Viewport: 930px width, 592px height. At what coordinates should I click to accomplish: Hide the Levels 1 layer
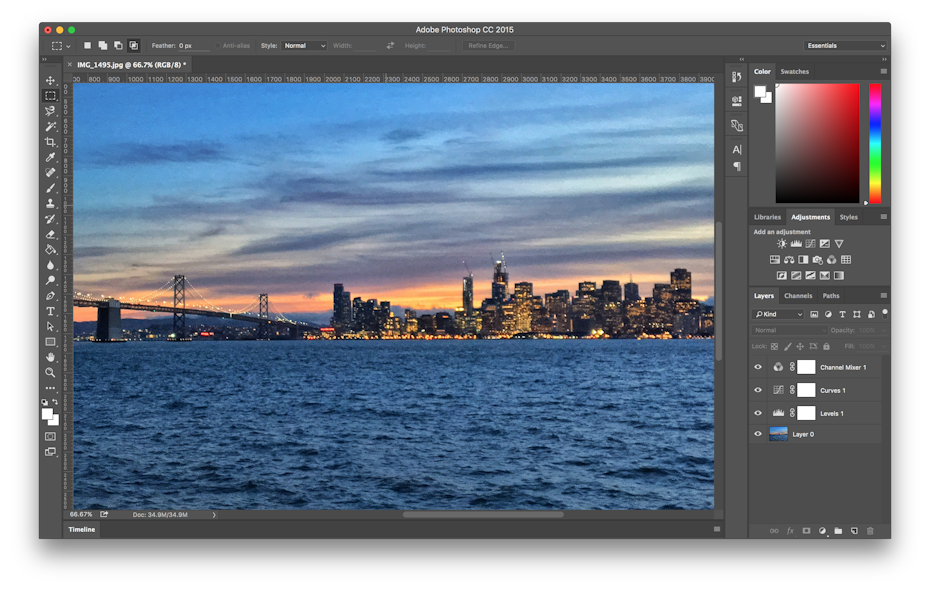[x=758, y=413]
